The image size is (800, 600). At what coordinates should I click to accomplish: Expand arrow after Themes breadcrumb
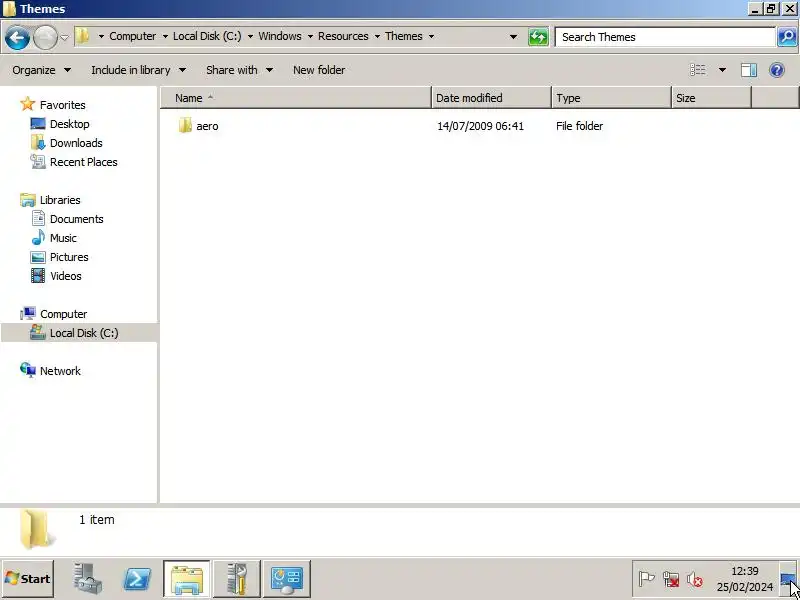[431, 37]
